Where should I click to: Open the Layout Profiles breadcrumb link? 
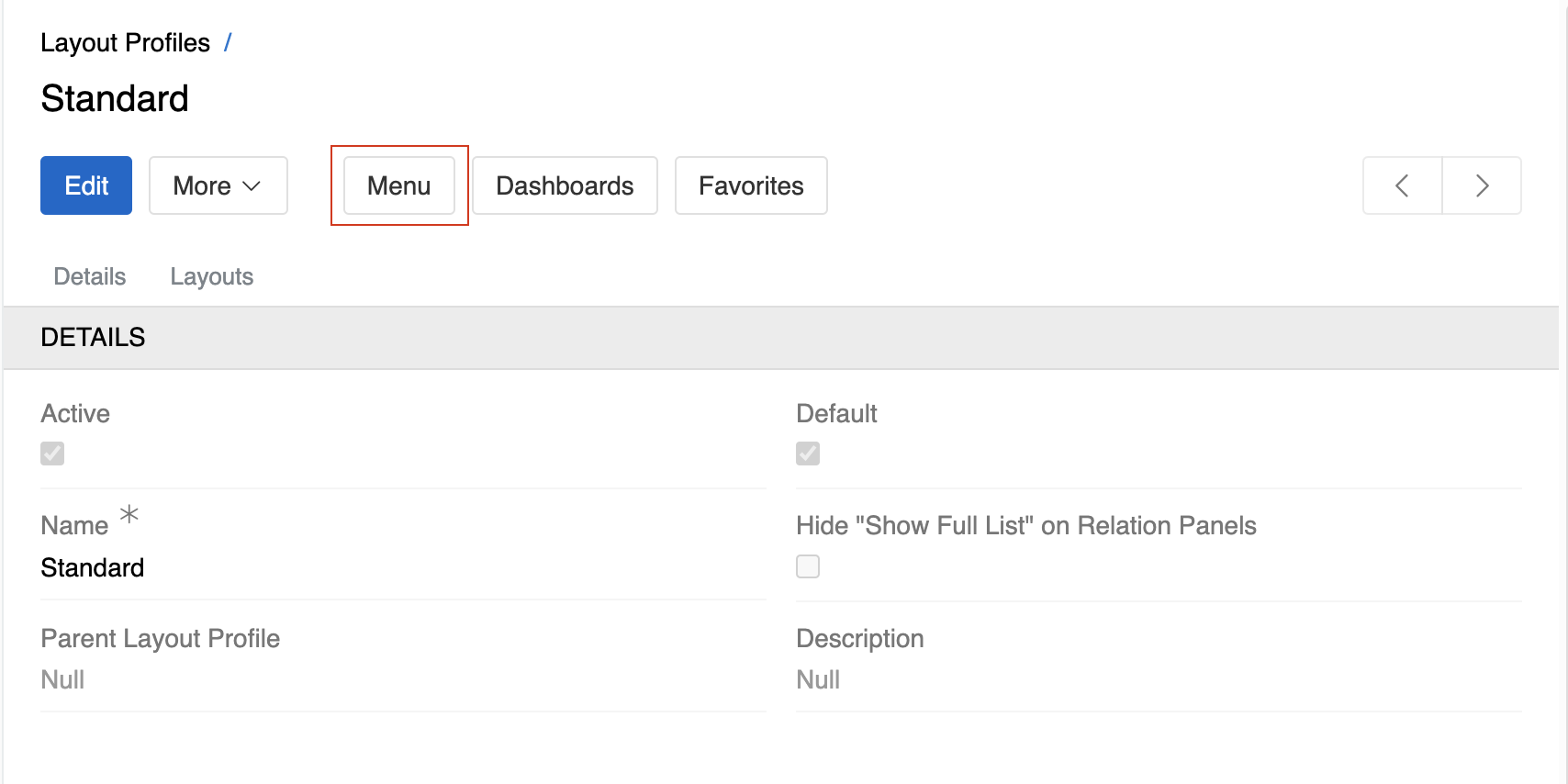point(126,41)
